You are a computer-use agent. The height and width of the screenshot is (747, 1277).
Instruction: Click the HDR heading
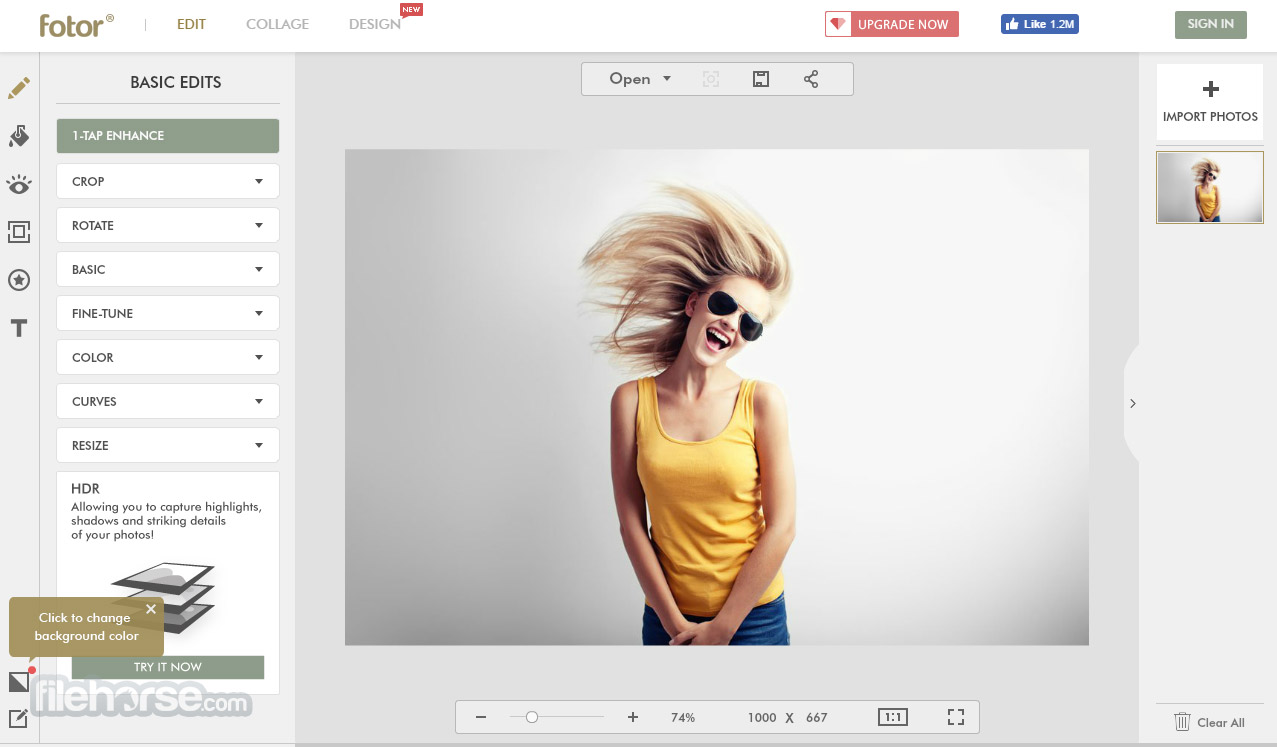tap(85, 489)
